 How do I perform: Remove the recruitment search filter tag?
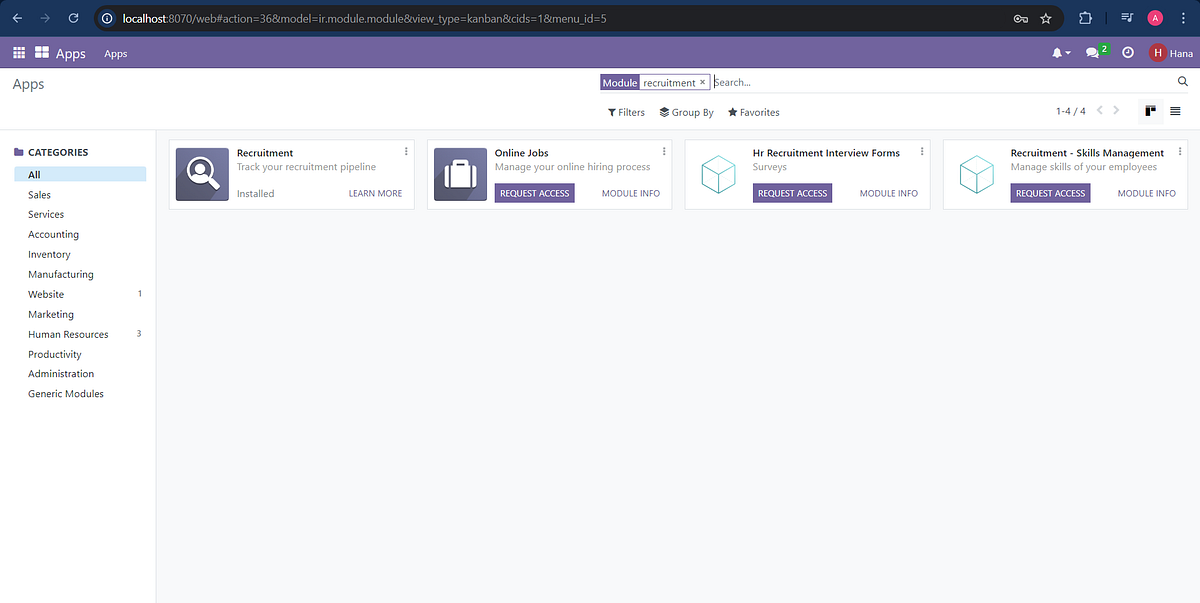(x=702, y=82)
